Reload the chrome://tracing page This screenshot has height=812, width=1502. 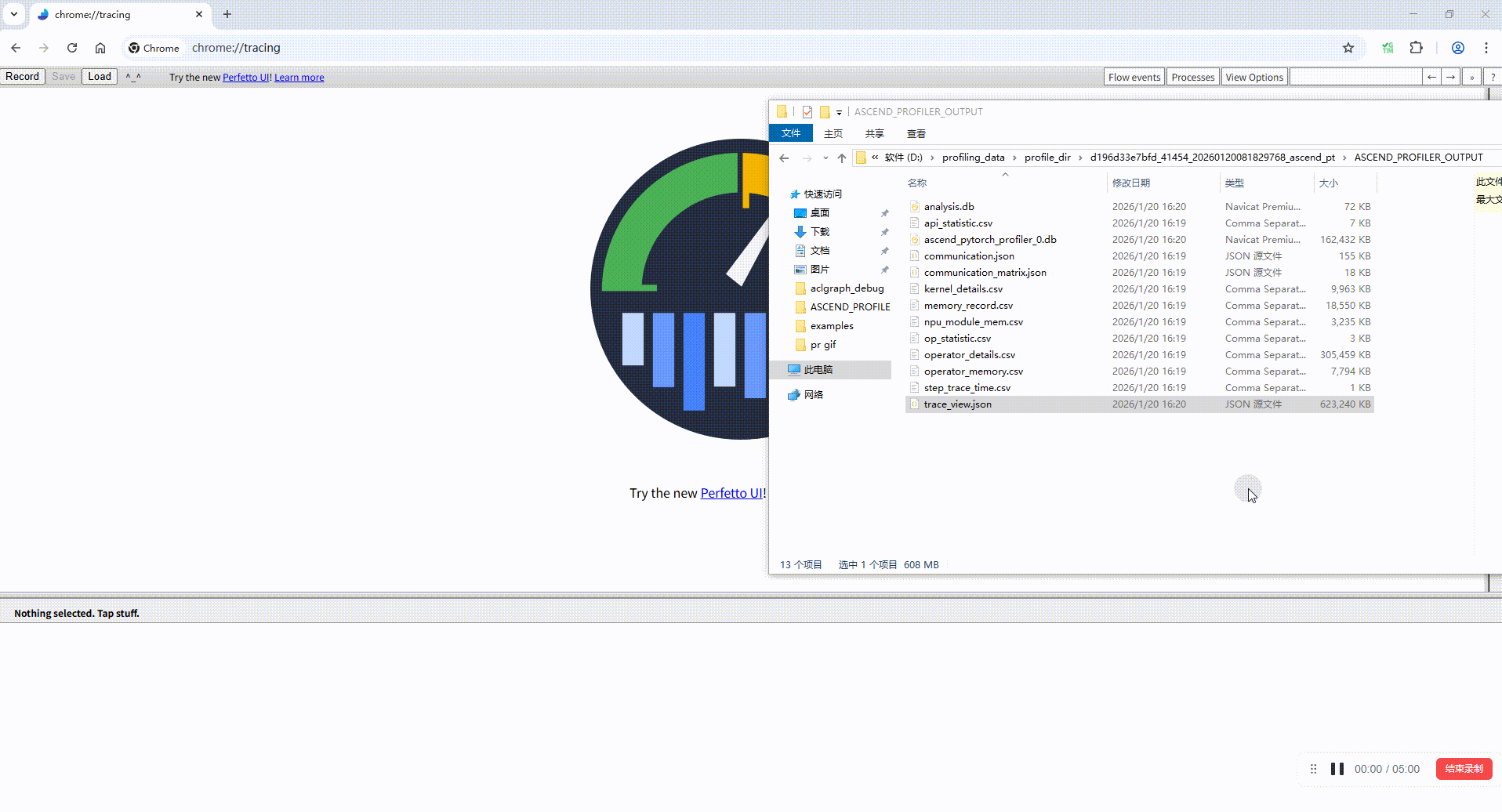[x=72, y=48]
